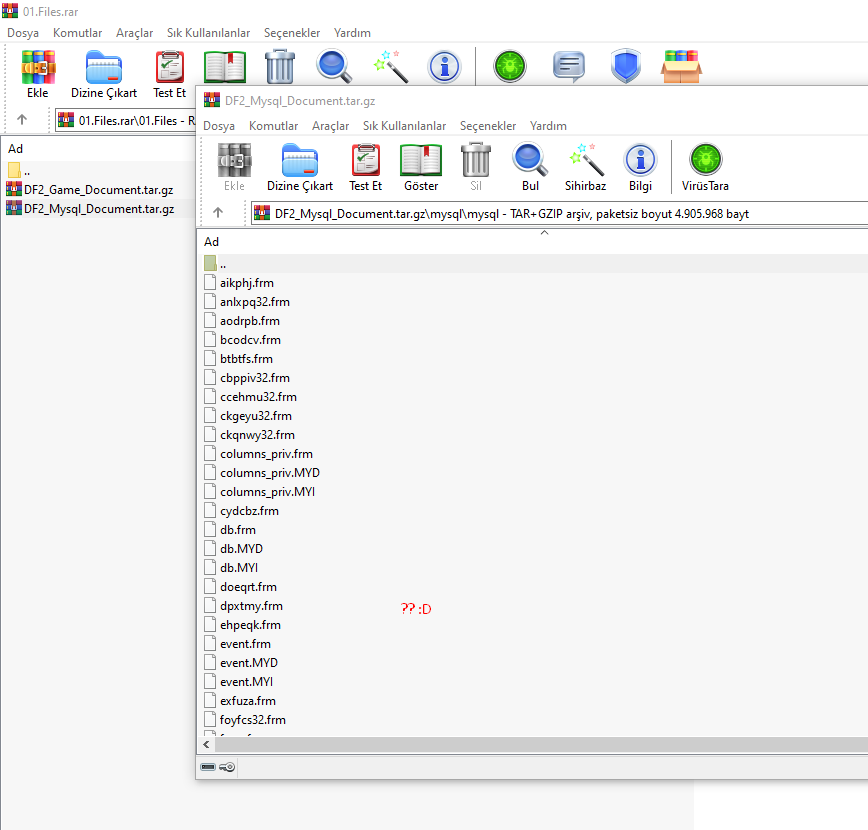Go up one level in 01.Files.rar window
Image resolution: width=868 pixels, height=830 pixels.
point(22,119)
